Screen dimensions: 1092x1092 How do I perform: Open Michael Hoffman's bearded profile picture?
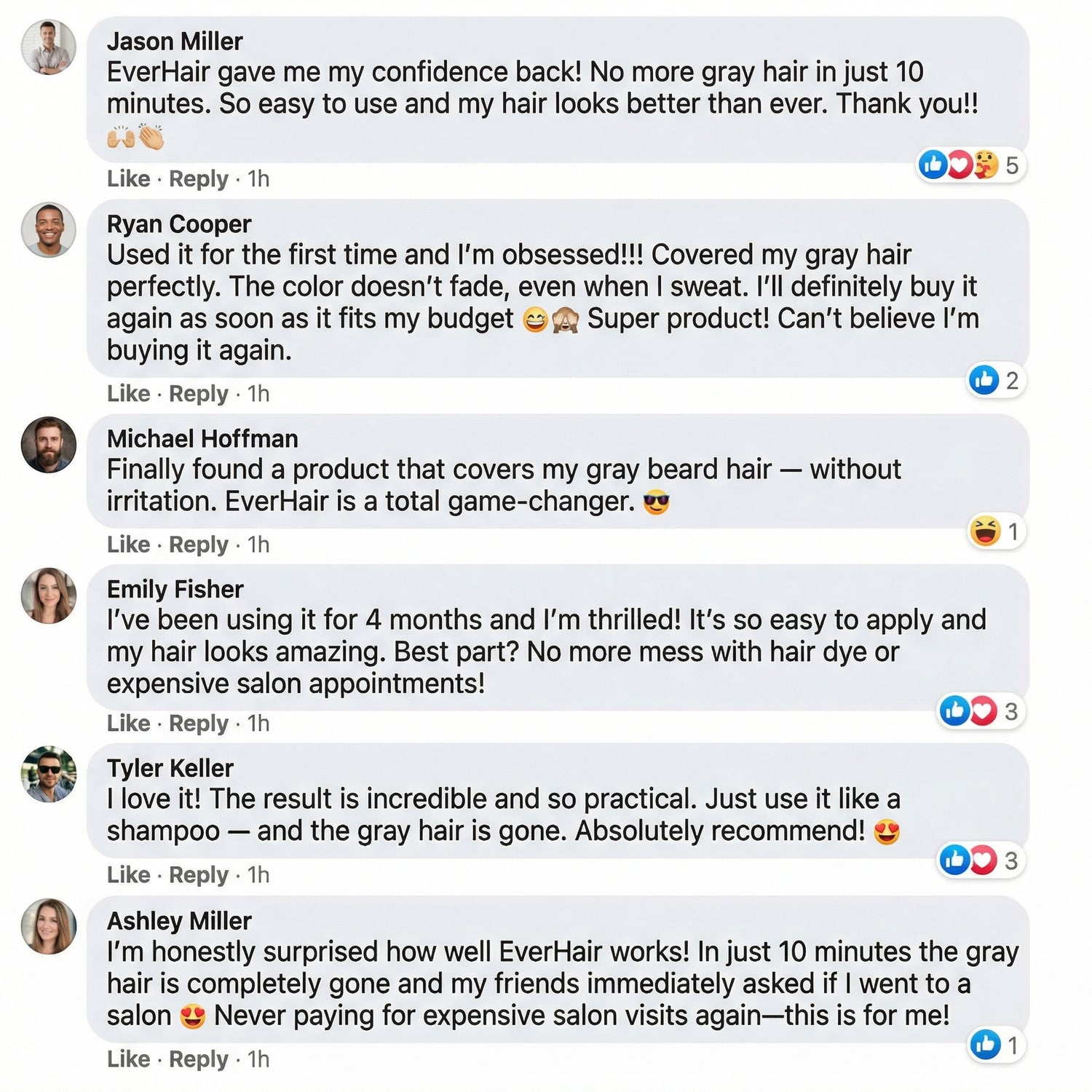click(x=49, y=444)
